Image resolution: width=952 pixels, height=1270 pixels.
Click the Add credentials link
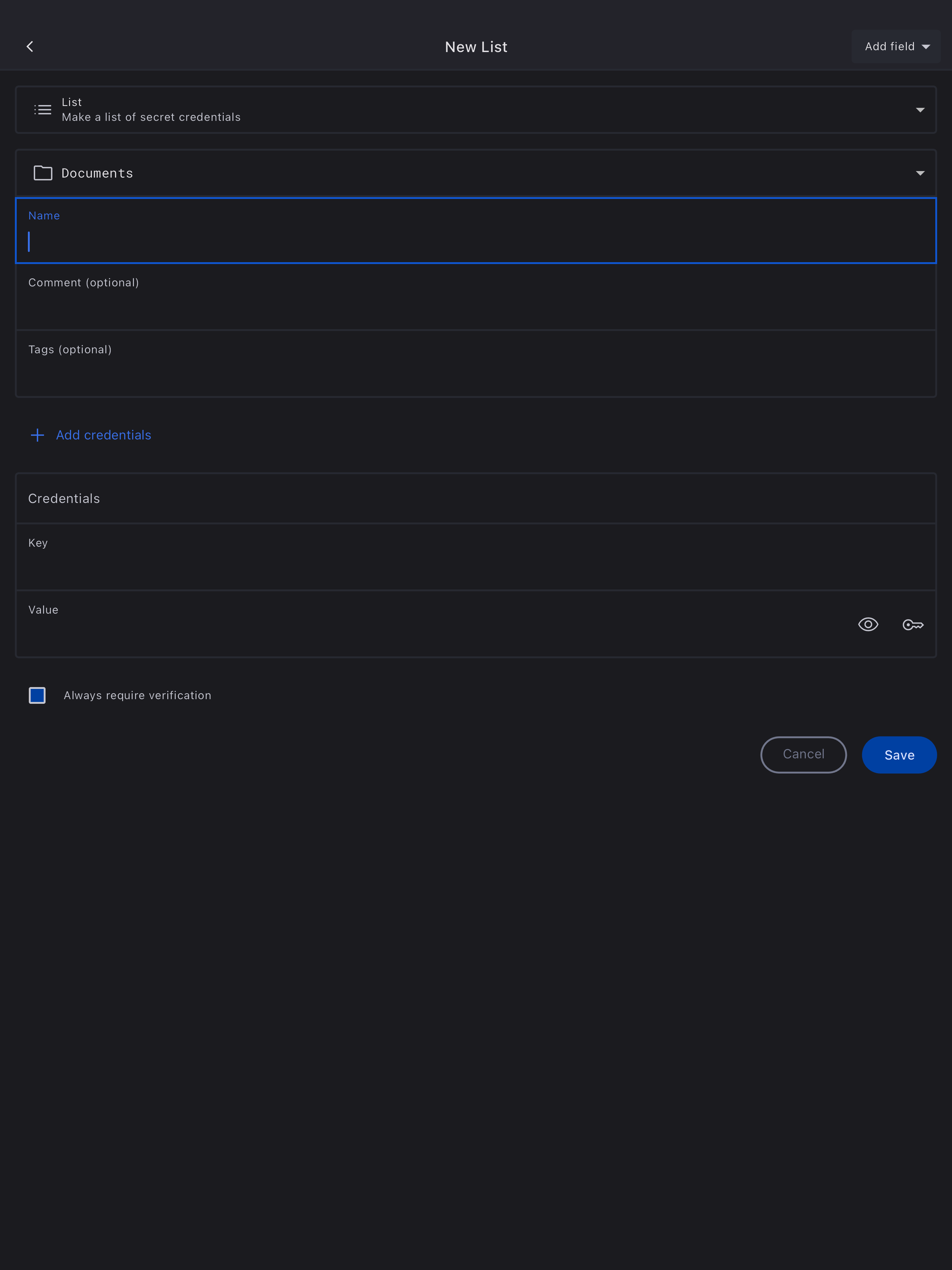point(104,435)
